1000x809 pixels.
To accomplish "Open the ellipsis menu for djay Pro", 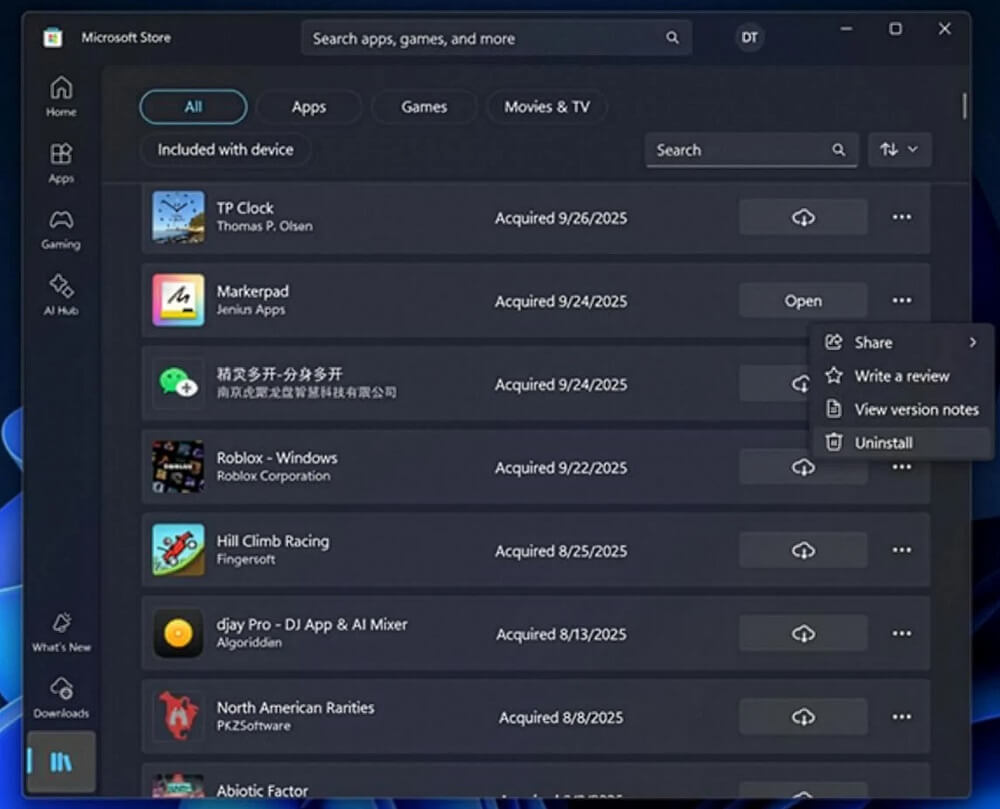I will [901, 632].
